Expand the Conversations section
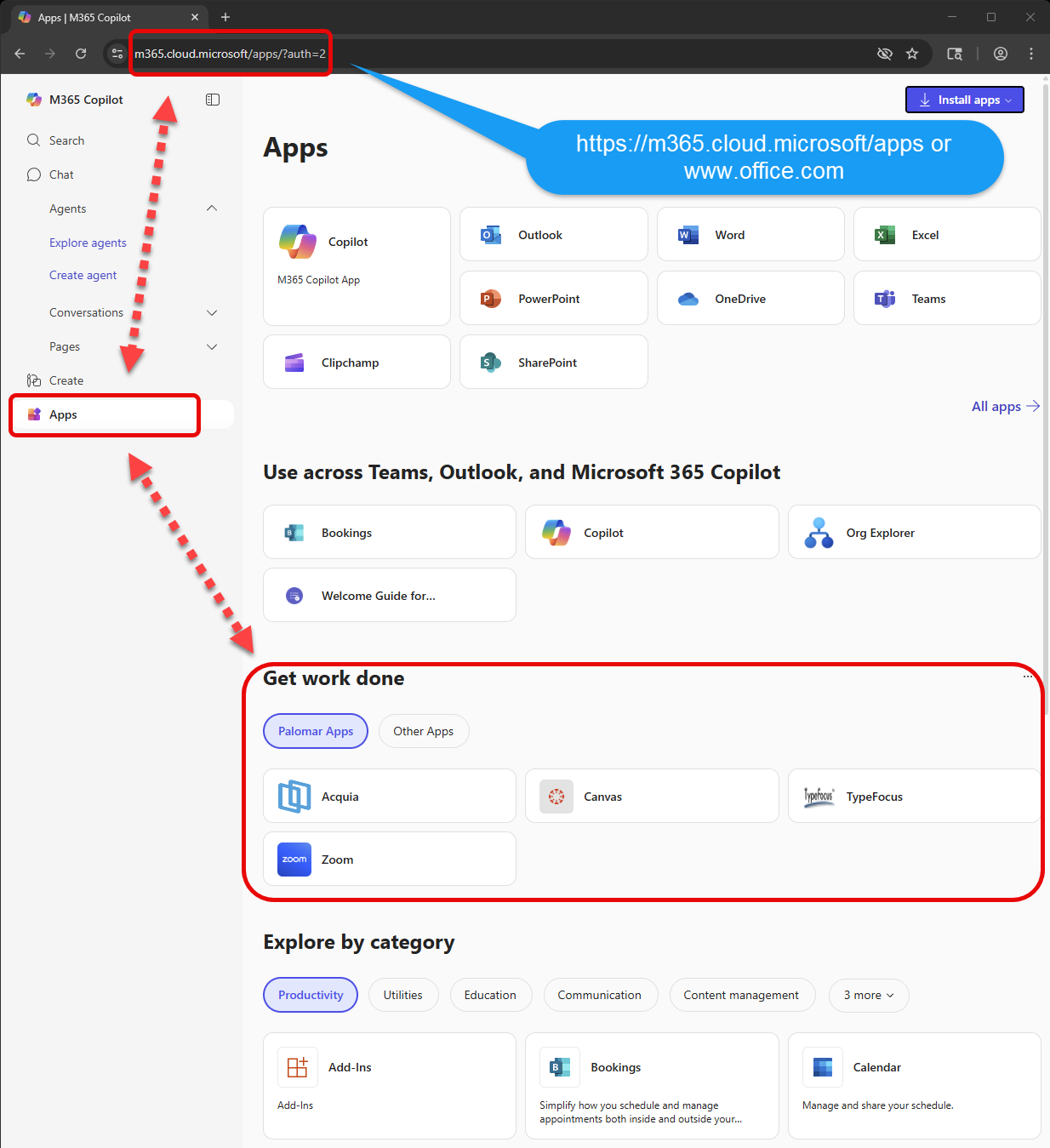The height and width of the screenshot is (1148, 1050). [212, 312]
